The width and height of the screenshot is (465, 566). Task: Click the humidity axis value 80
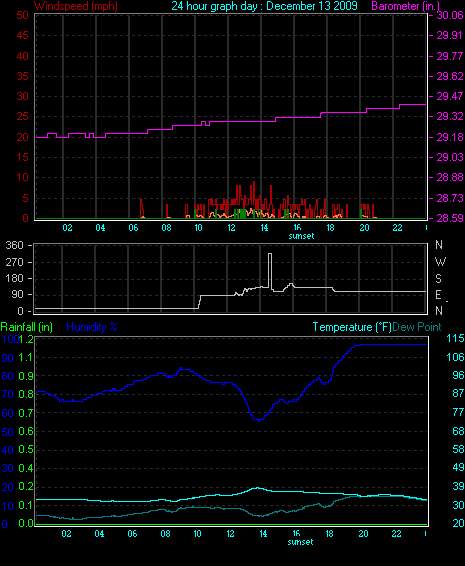coord(8,376)
